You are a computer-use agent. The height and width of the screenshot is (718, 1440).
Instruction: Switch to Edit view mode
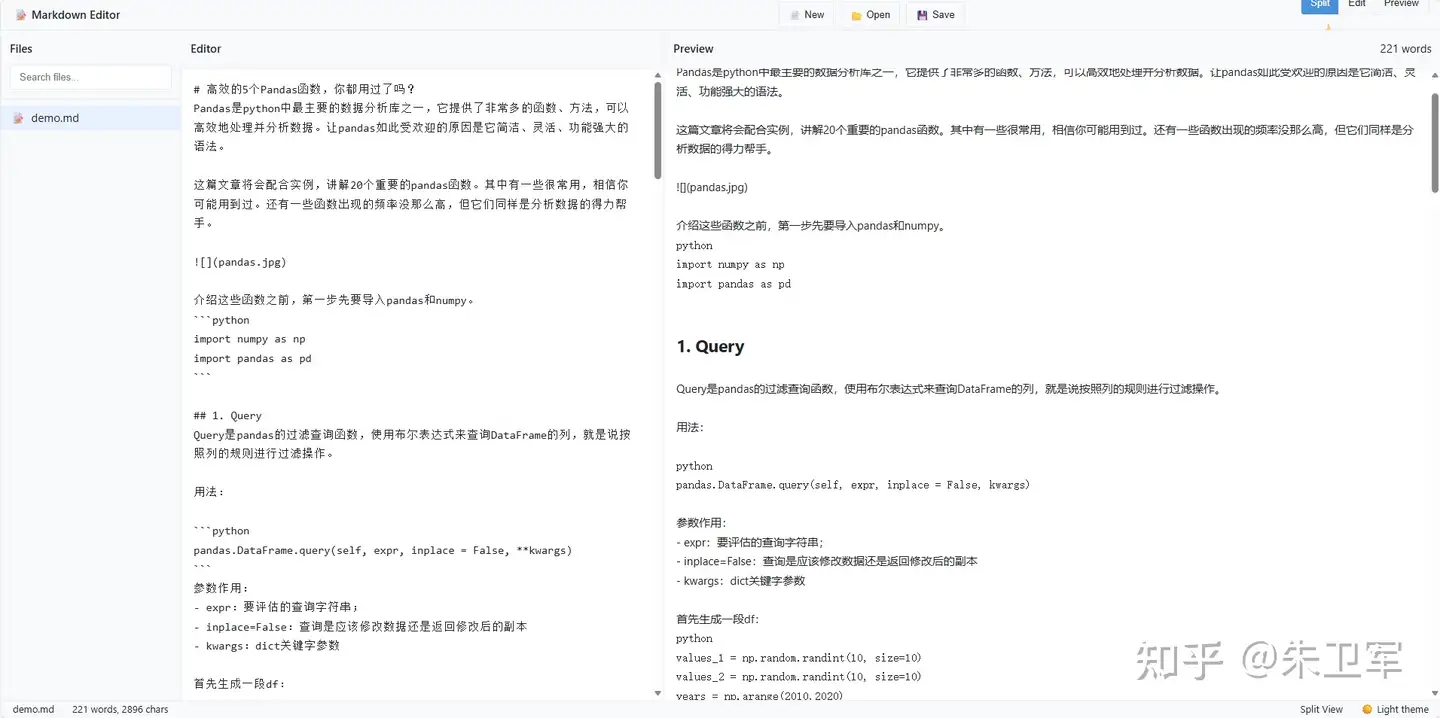tap(1357, 5)
